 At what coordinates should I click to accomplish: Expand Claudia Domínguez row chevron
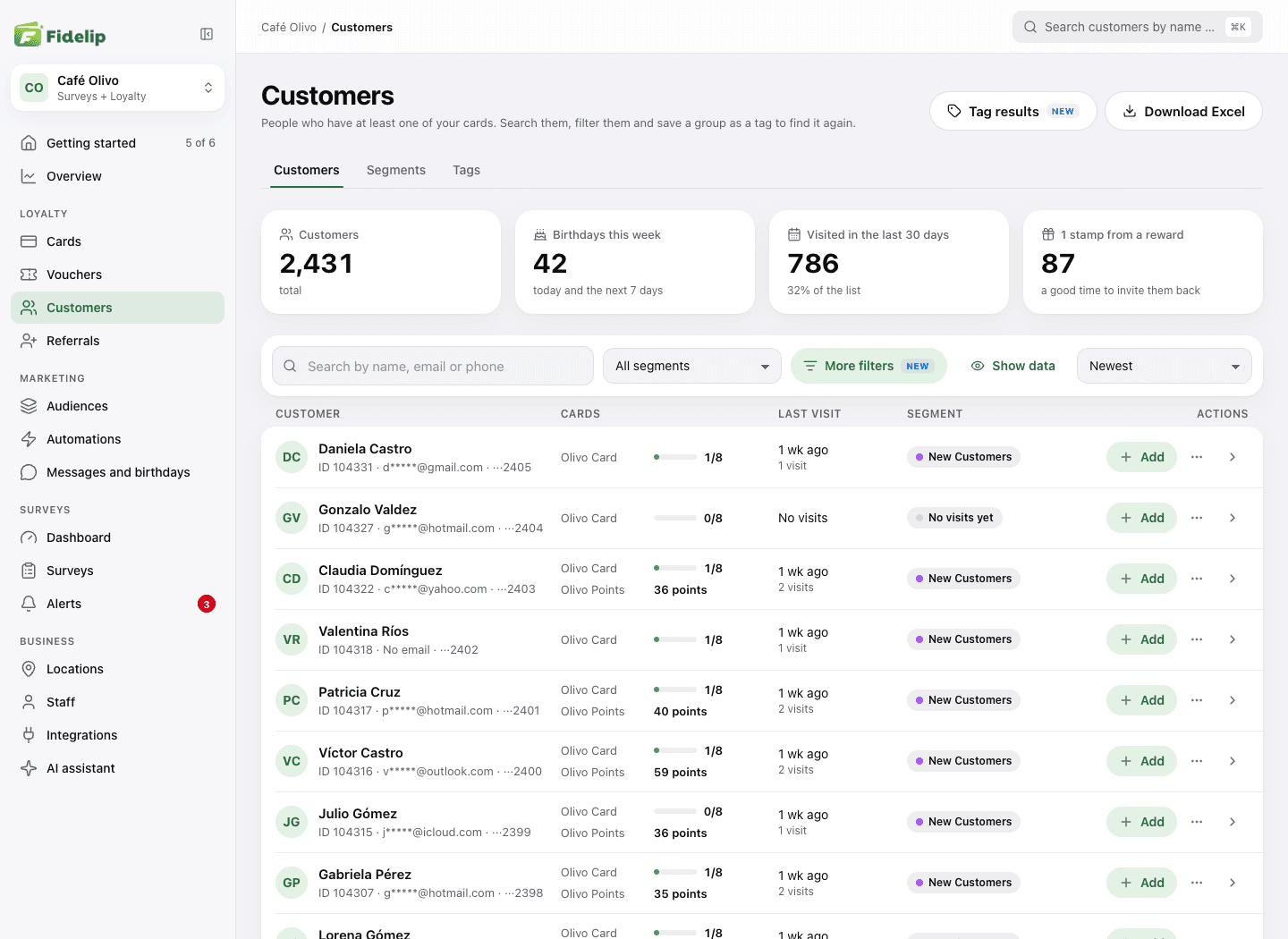[1233, 579]
